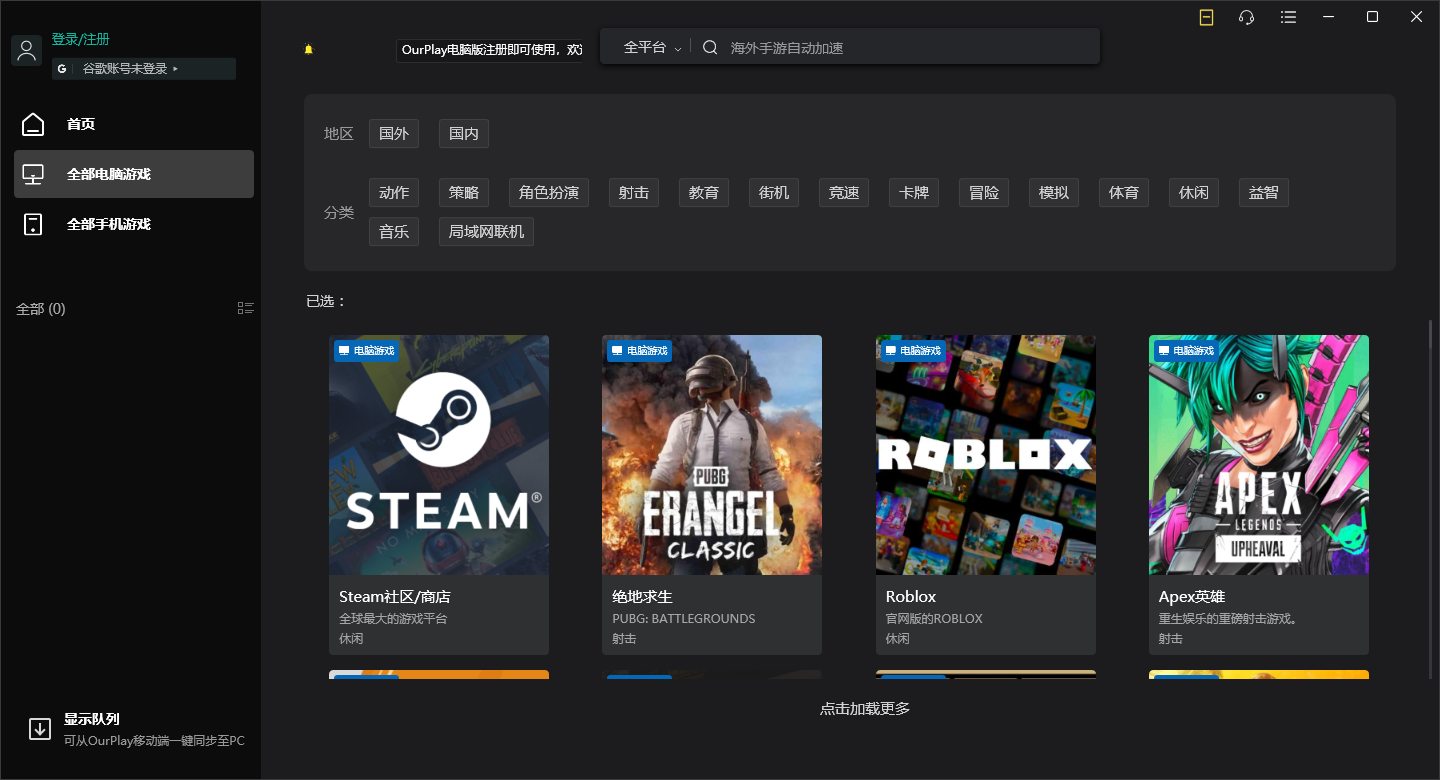Image resolution: width=1440 pixels, height=780 pixels.
Task: Click the list view icon next to 全部 (0)
Action: coord(246,307)
